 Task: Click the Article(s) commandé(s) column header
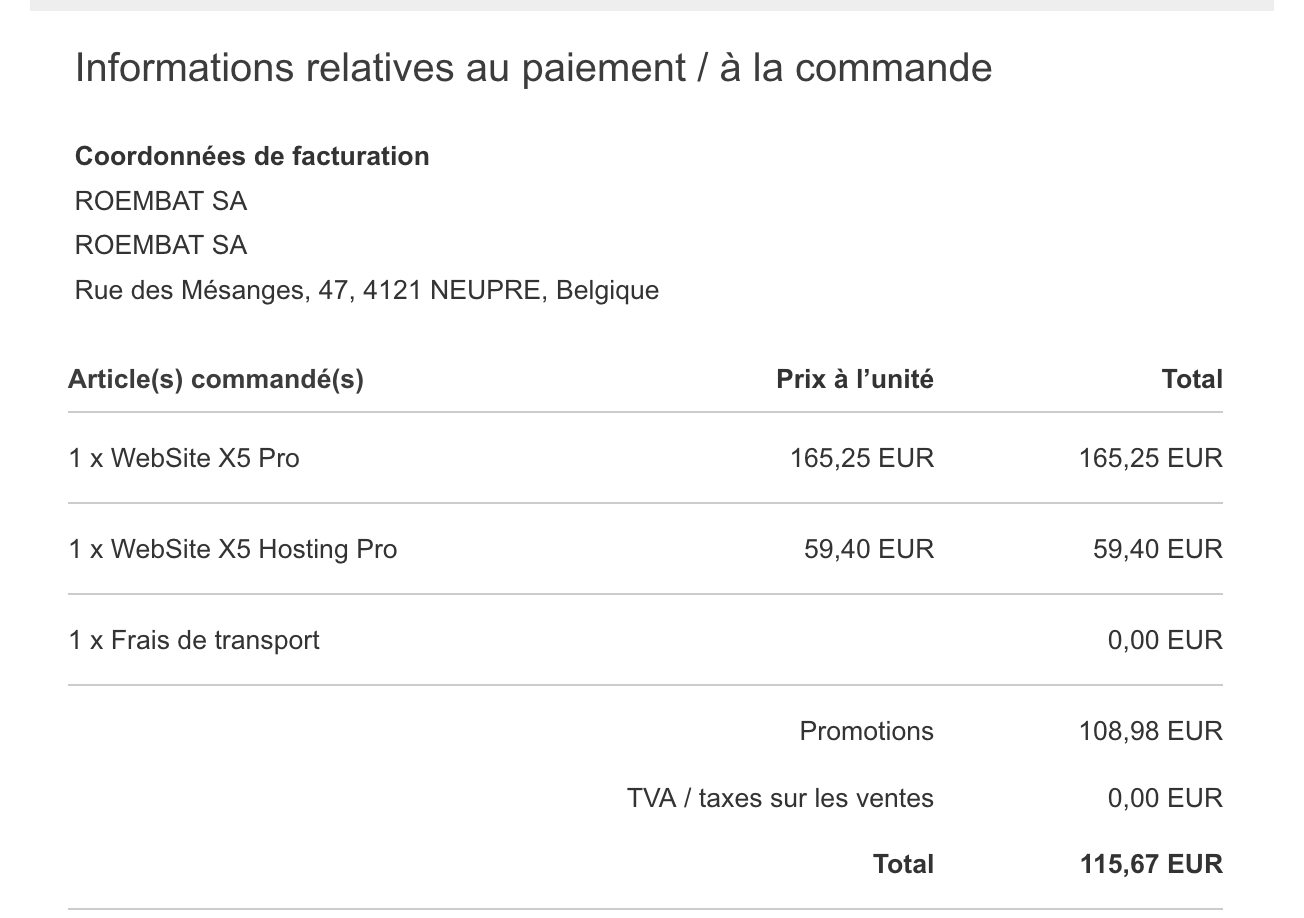[216, 379]
